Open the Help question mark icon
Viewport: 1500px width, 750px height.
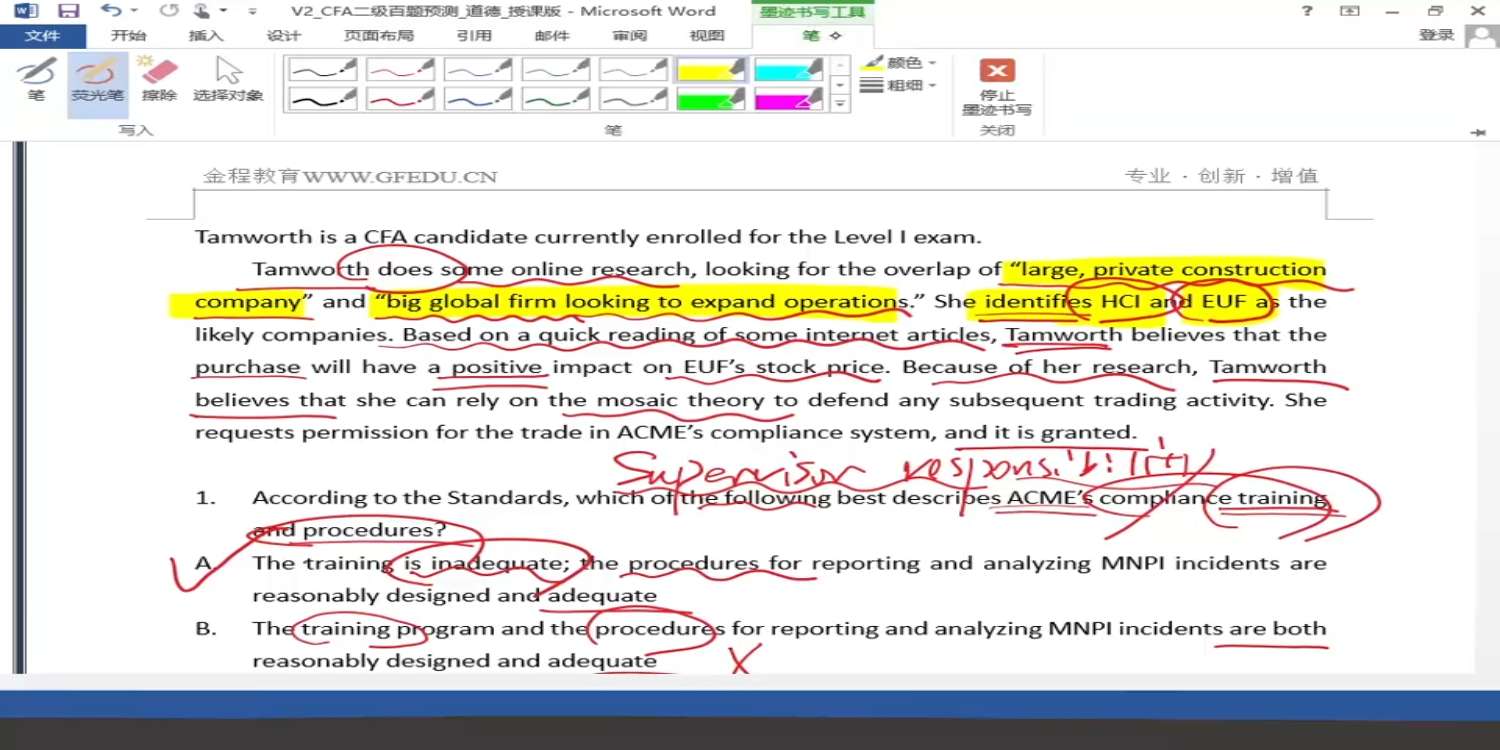tap(1307, 11)
